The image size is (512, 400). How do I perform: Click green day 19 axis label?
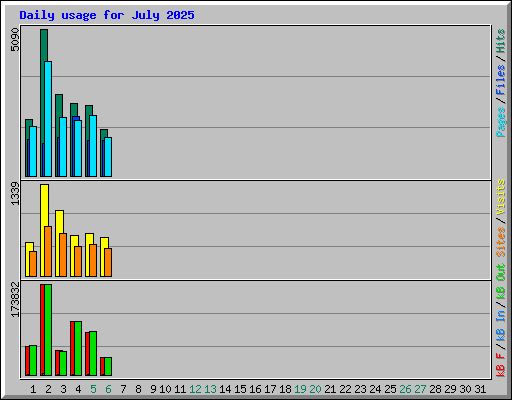(x=300, y=389)
